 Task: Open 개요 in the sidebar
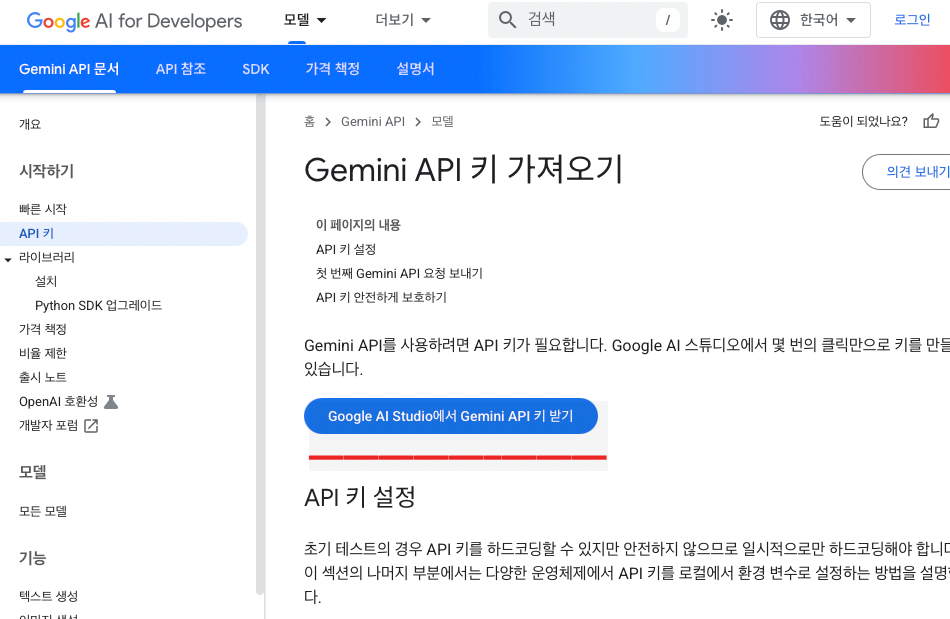coord(30,124)
